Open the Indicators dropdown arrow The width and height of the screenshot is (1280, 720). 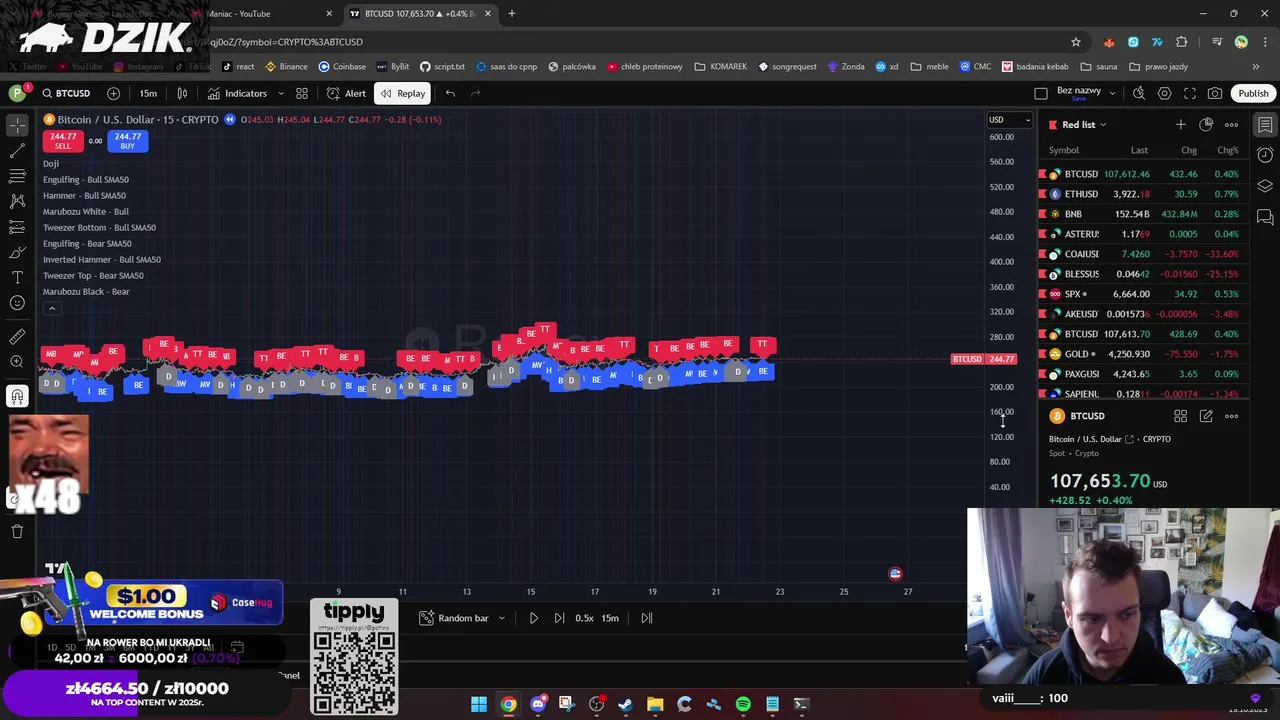(x=280, y=93)
